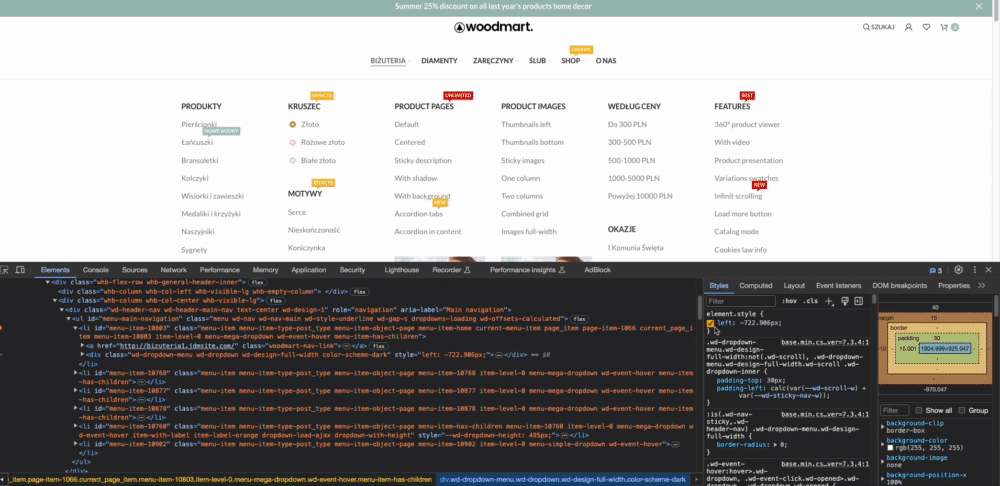The image size is (1000, 486).
Task: Open the base.min.css source link for border-radius rule
Action: click(x=825, y=414)
